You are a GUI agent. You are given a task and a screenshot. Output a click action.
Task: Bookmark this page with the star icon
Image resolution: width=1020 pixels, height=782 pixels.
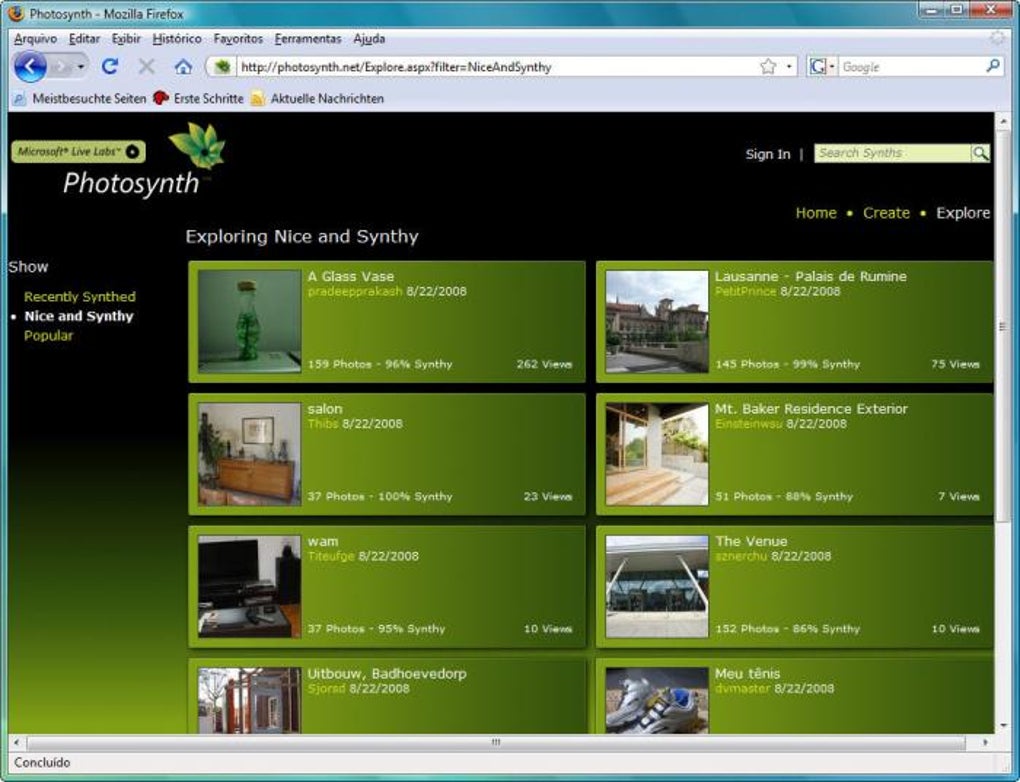(768, 66)
